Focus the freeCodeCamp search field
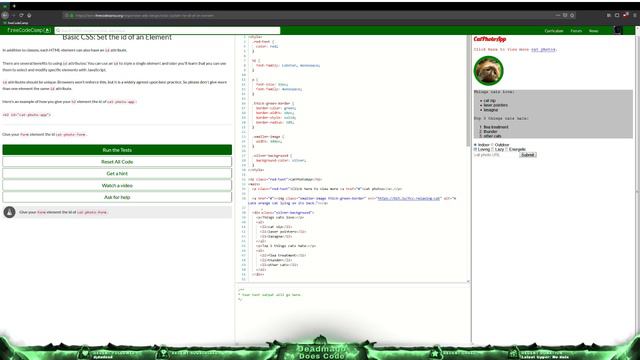The image size is (640, 360). [x=167, y=31]
